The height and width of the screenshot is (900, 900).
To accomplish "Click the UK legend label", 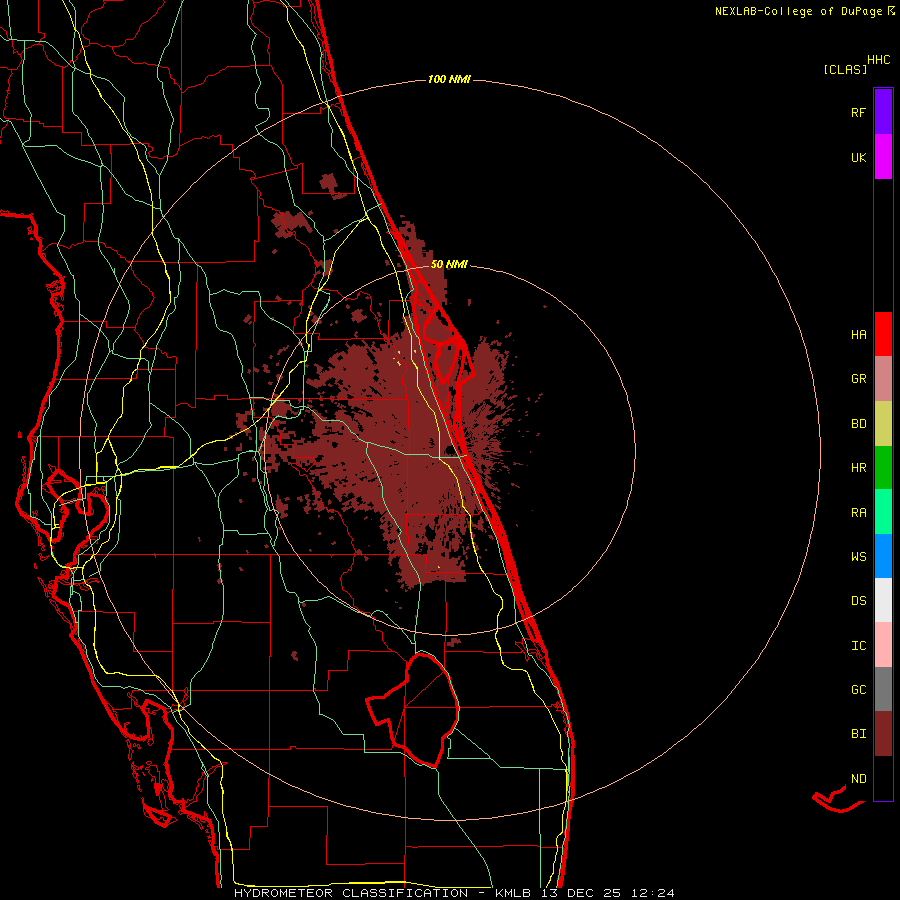I will point(859,157).
